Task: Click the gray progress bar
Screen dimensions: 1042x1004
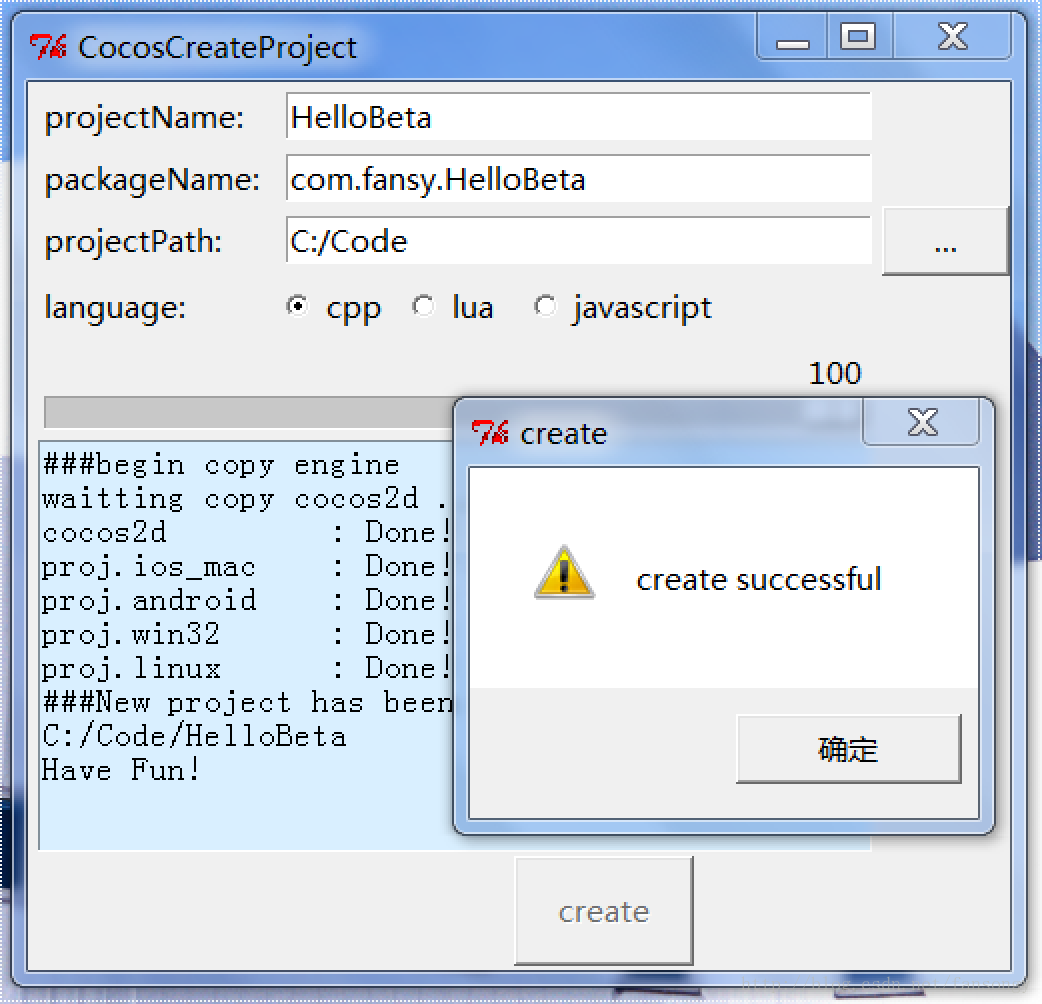Action: (249, 412)
